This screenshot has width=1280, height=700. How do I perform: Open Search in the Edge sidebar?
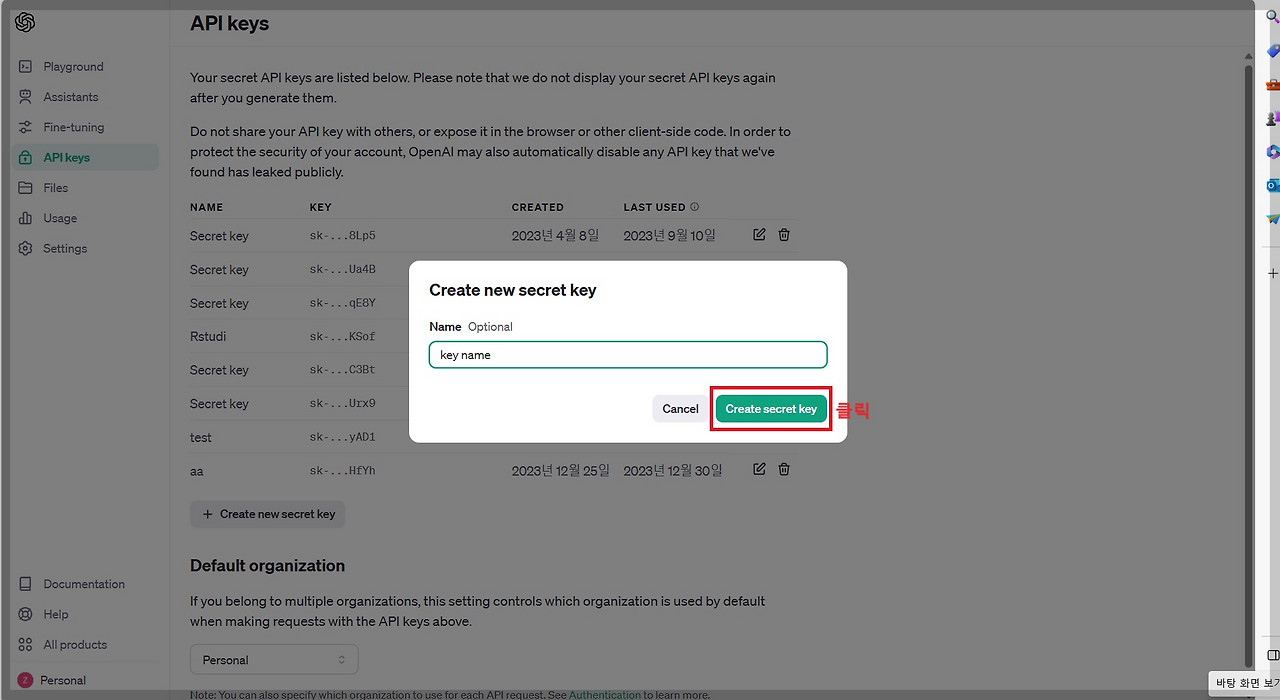1273,17
